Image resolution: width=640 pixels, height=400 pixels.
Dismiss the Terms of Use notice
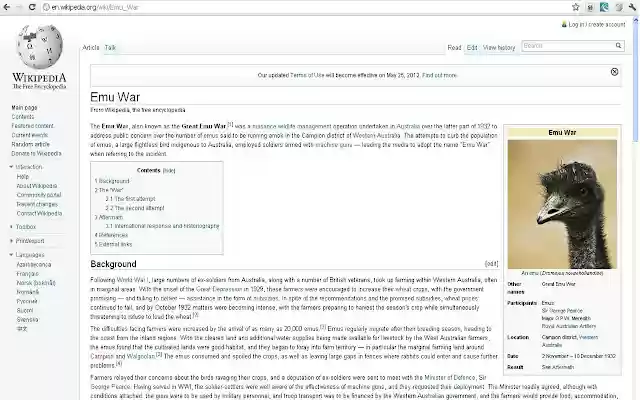click(x=614, y=72)
